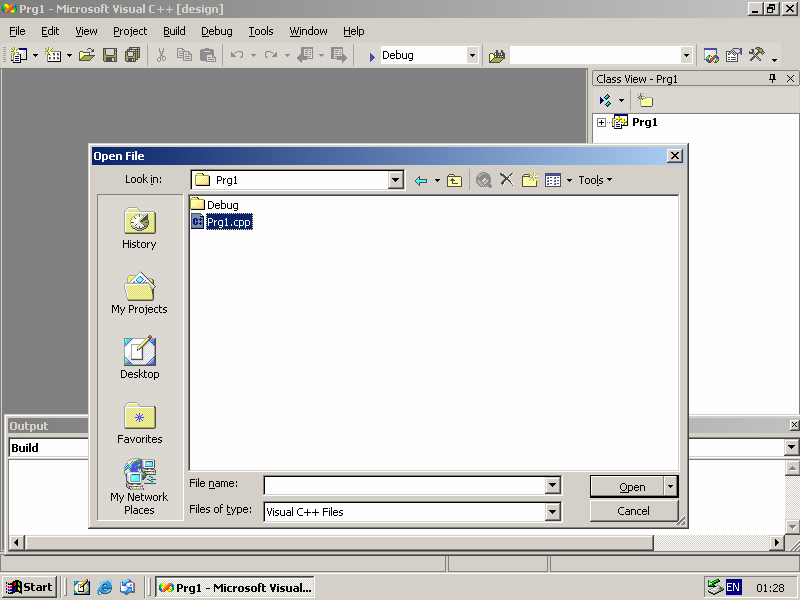Click the Open File toolbar icon
800x600 pixels.
tap(87, 55)
